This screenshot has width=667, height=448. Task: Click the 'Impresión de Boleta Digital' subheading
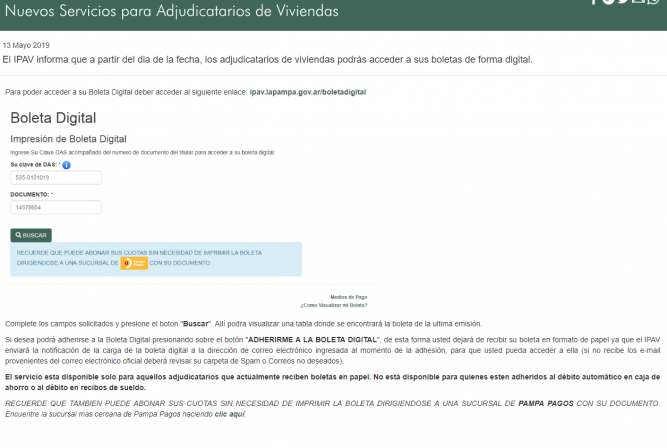[68, 139]
